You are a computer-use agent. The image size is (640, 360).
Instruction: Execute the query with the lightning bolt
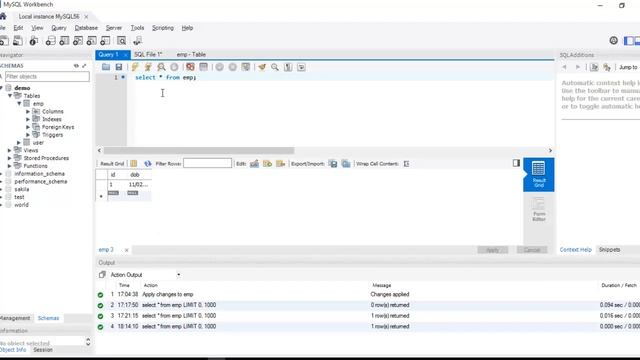(135, 67)
